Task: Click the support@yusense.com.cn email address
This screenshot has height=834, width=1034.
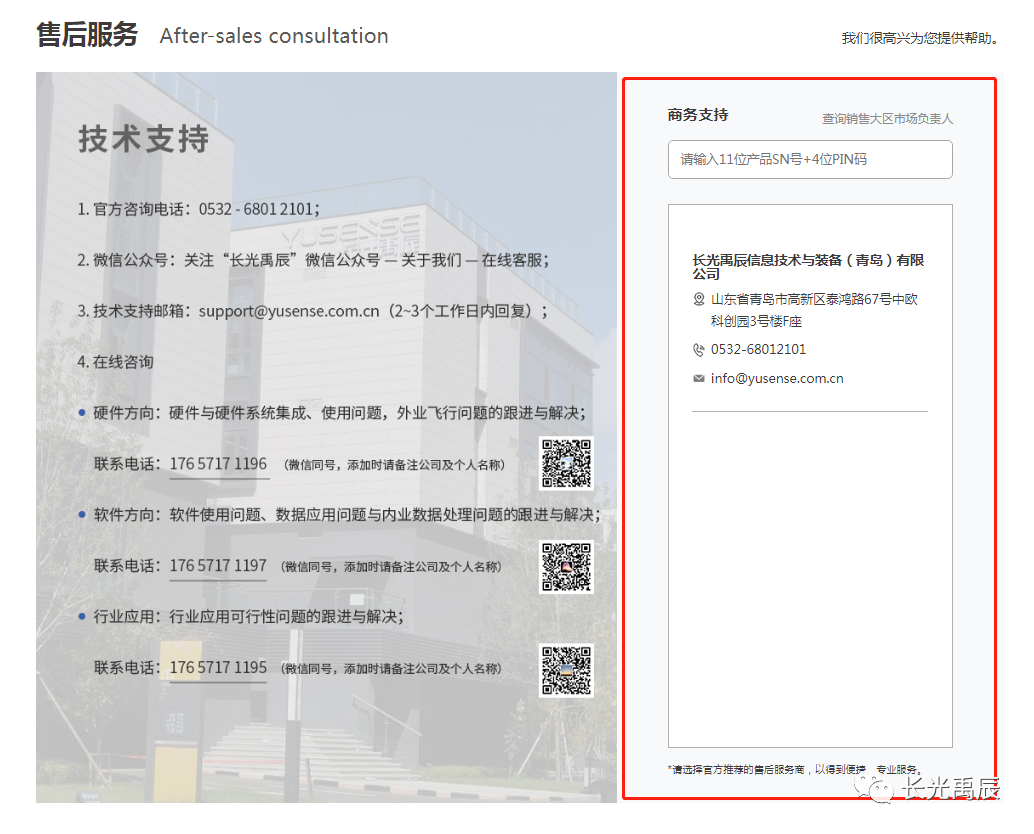Action: (290, 311)
